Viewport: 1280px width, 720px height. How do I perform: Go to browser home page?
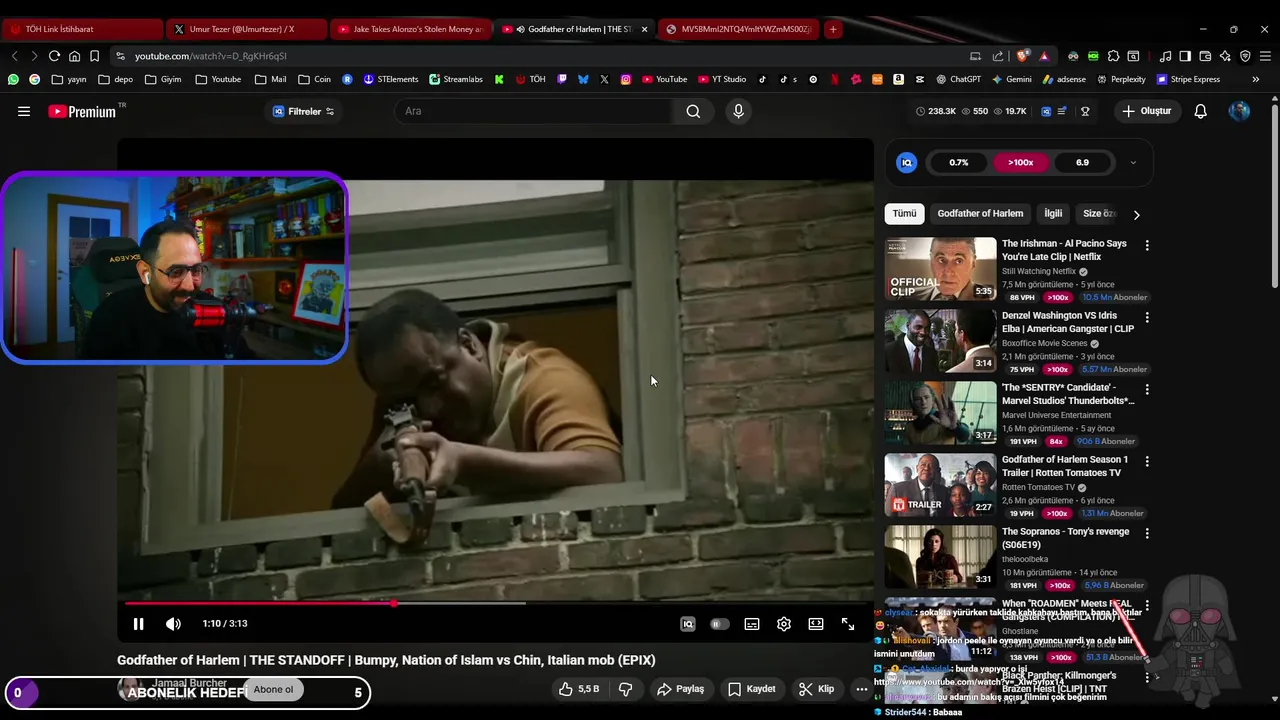tap(74, 56)
